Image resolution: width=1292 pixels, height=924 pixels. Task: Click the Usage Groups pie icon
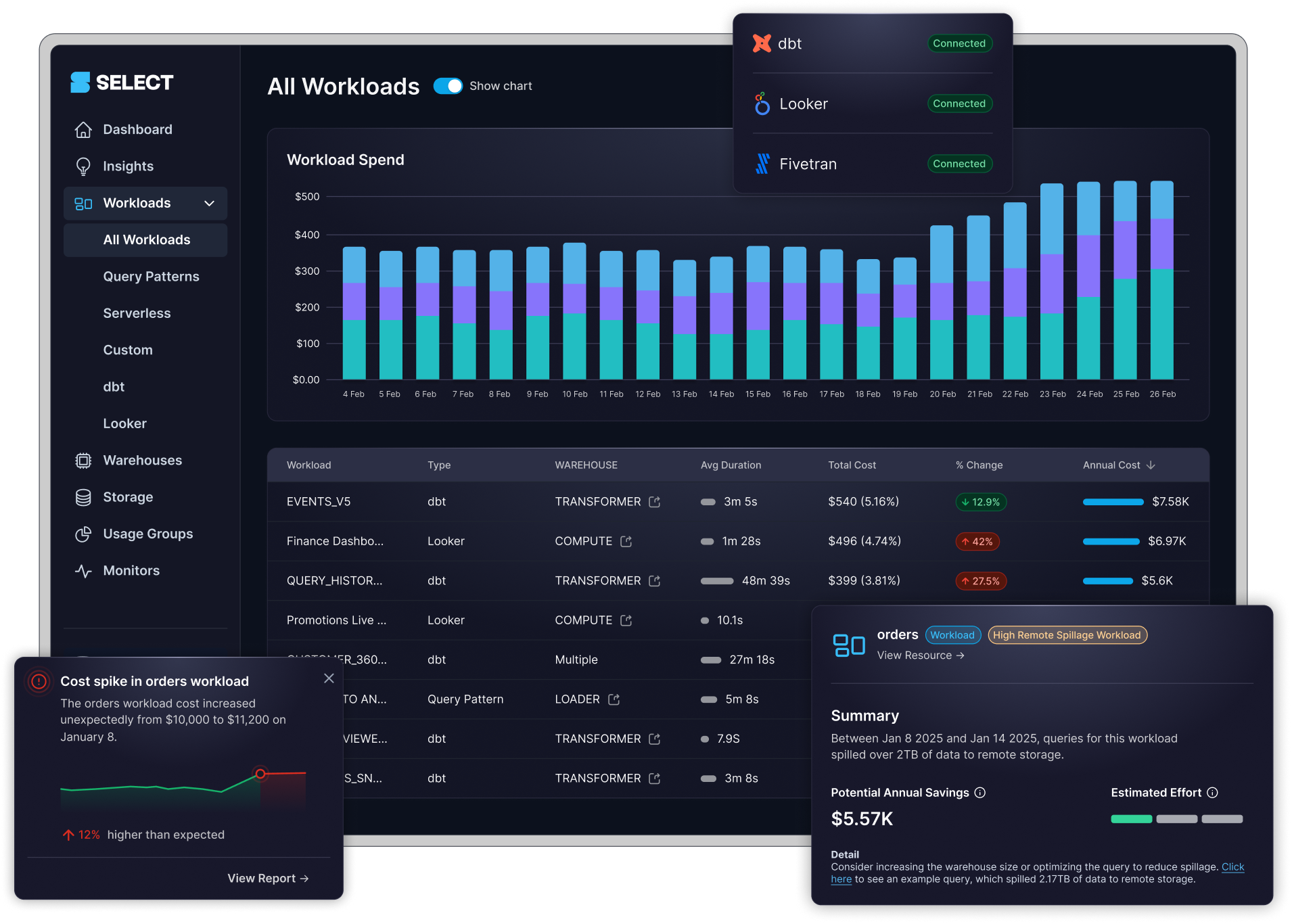[83, 534]
